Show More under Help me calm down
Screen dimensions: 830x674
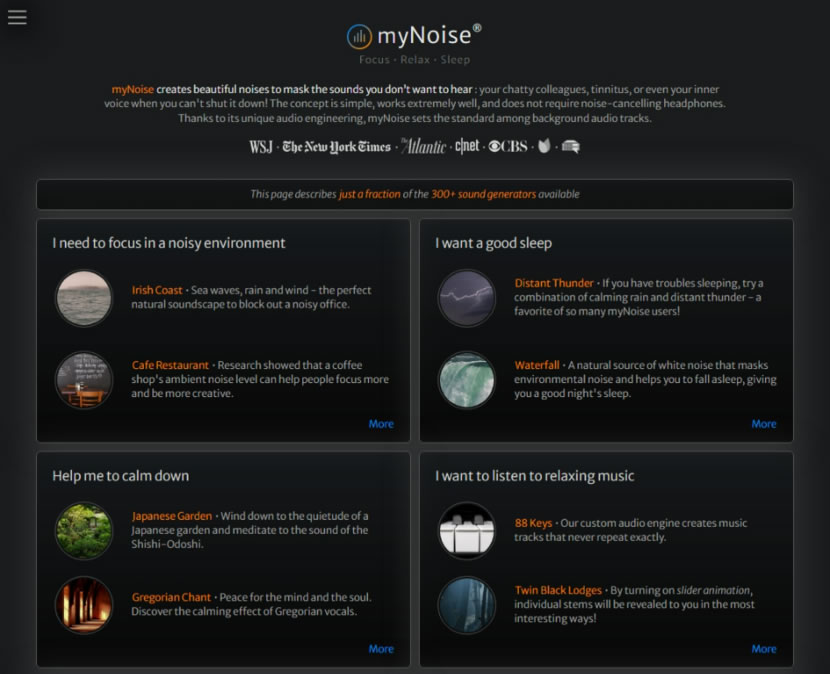[381, 649]
